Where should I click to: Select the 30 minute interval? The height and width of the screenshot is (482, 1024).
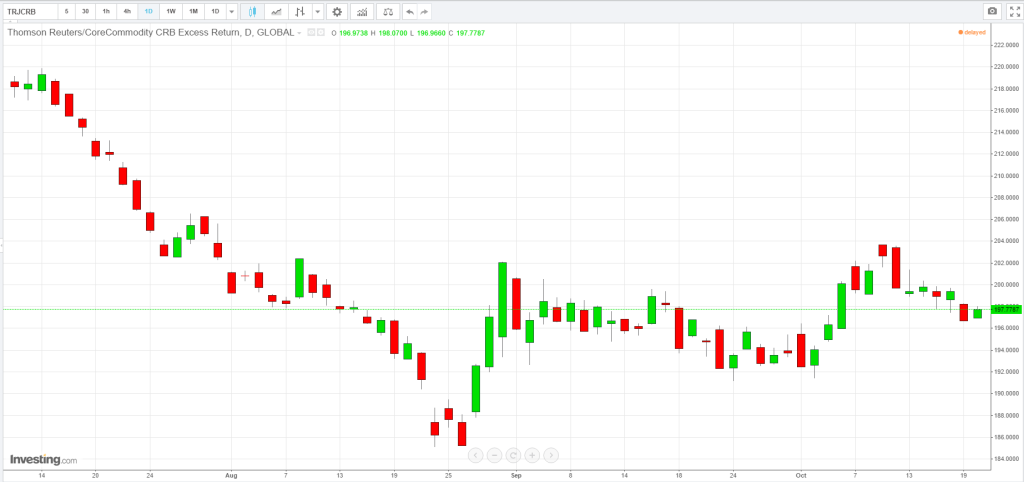85,11
